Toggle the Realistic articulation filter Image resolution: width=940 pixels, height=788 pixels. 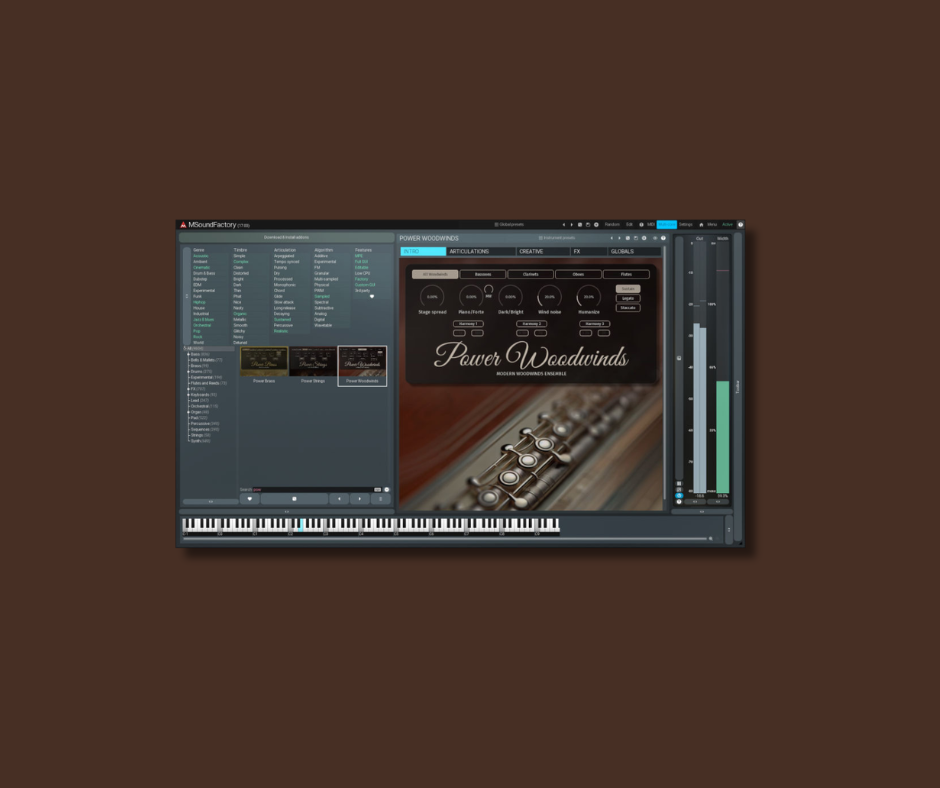coord(281,331)
